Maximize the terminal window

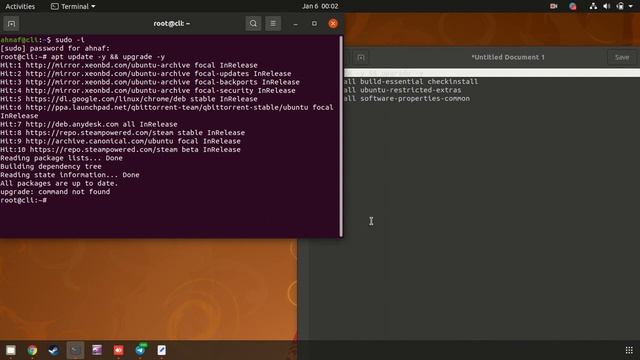314,24
